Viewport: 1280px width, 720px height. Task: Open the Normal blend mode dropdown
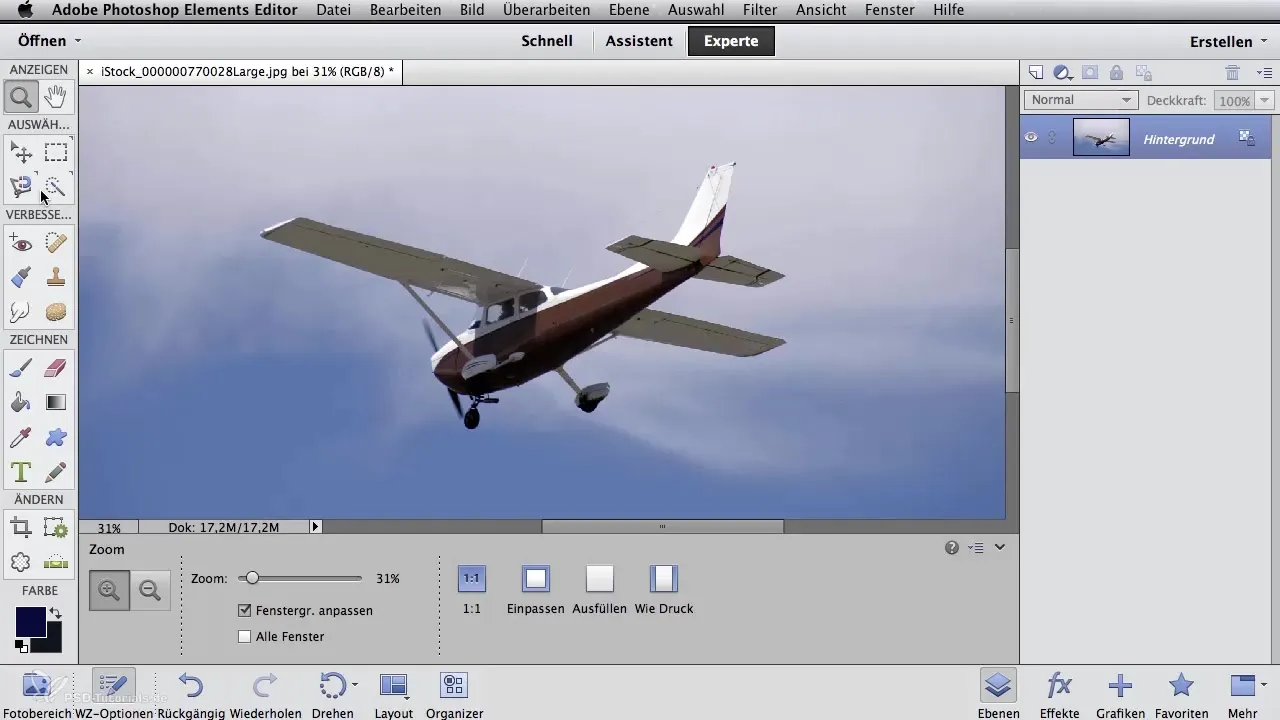tap(1081, 100)
